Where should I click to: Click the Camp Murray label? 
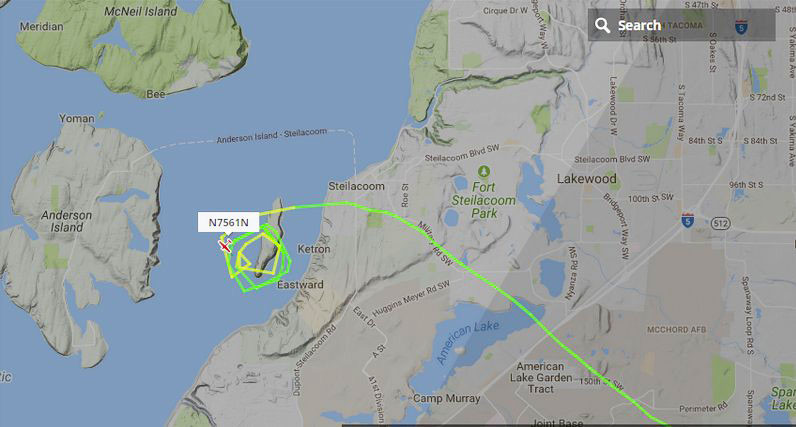coord(447,399)
